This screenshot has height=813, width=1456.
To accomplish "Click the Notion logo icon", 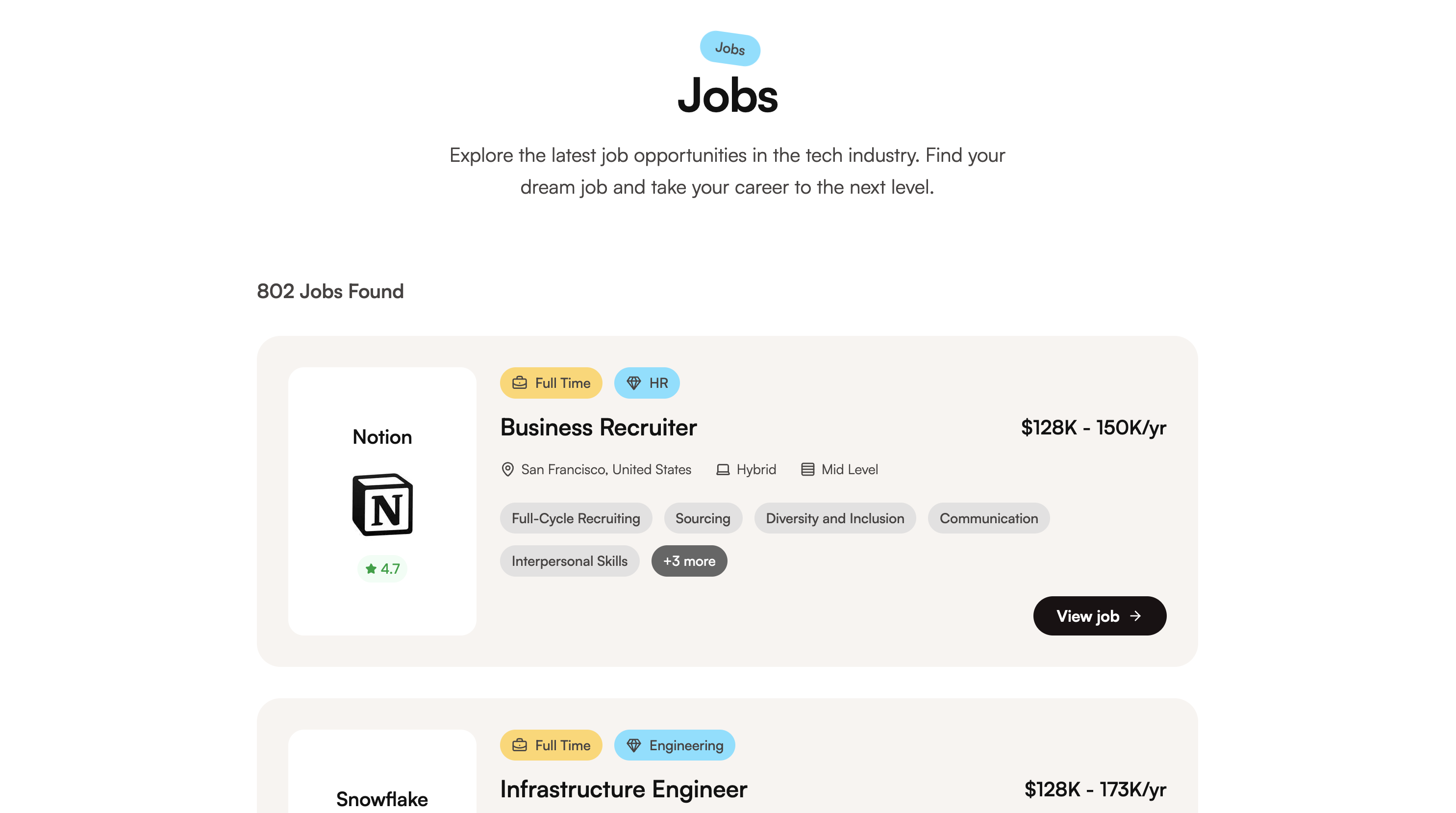I will click(x=382, y=504).
